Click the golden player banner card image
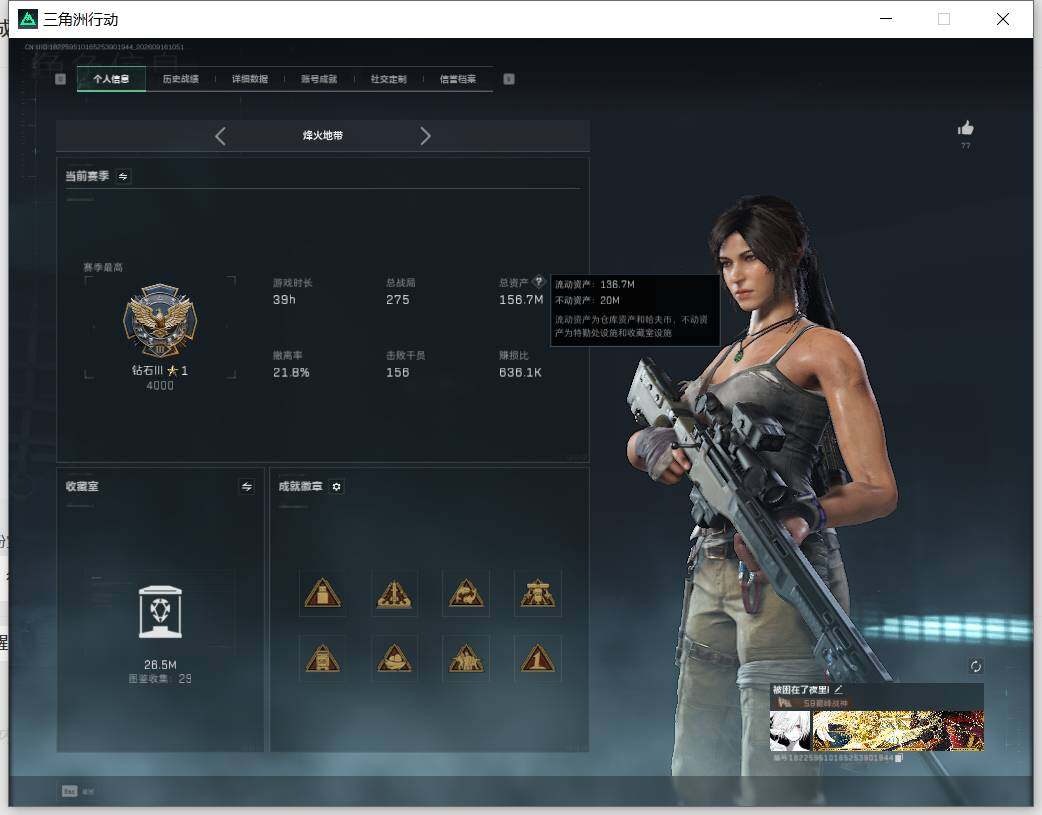Screen dimensions: 1042x815 (898, 731)
